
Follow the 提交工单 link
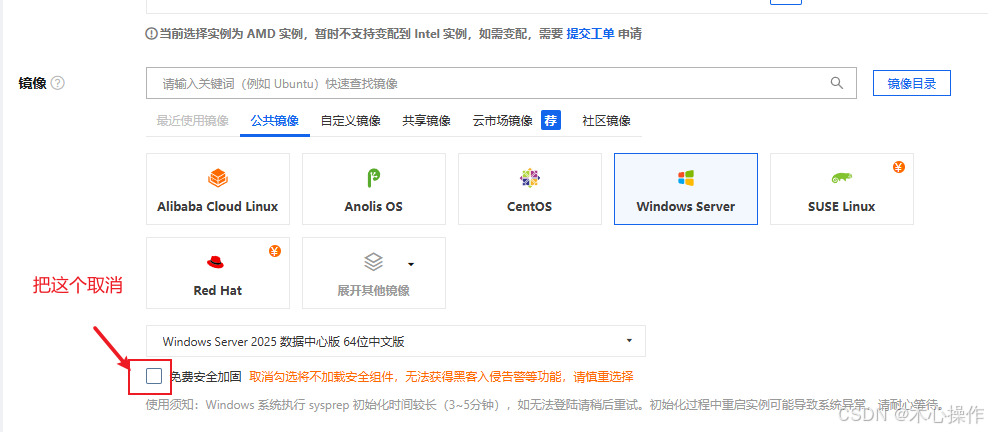pyautogui.click(x=590, y=34)
